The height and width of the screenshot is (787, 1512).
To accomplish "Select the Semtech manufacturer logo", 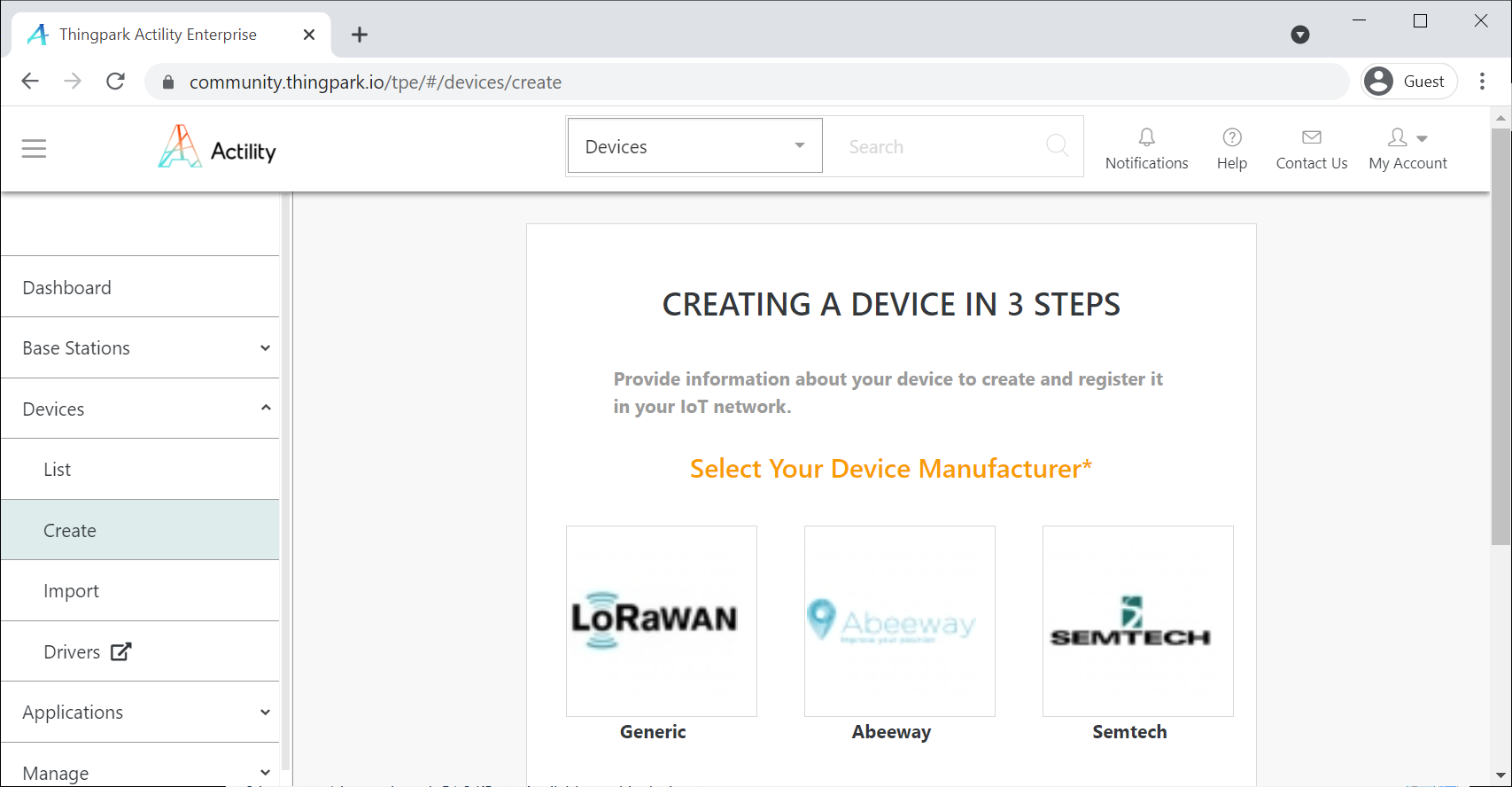I will point(1138,621).
